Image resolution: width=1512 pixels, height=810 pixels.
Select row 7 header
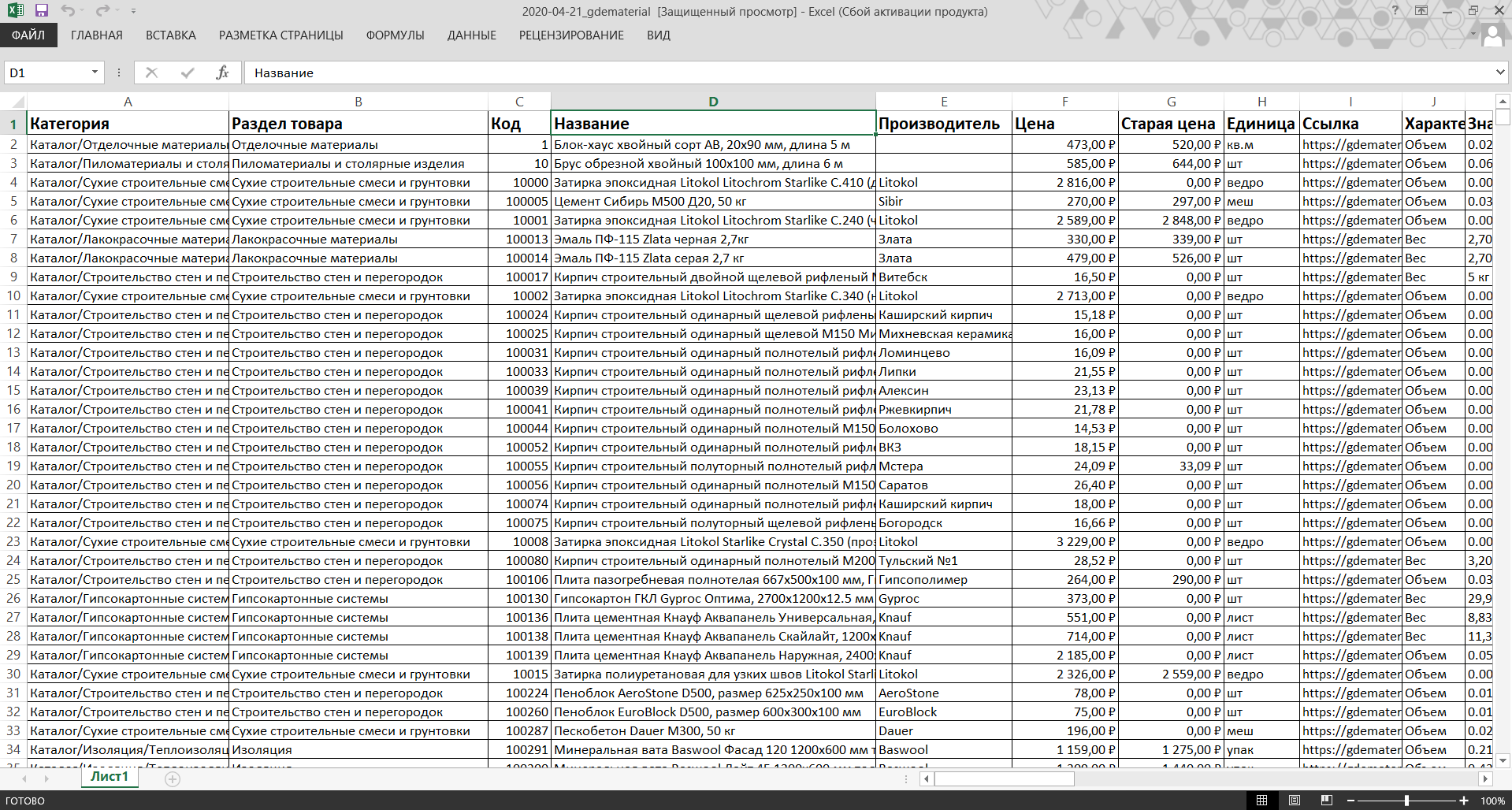[x=13, y=239]
